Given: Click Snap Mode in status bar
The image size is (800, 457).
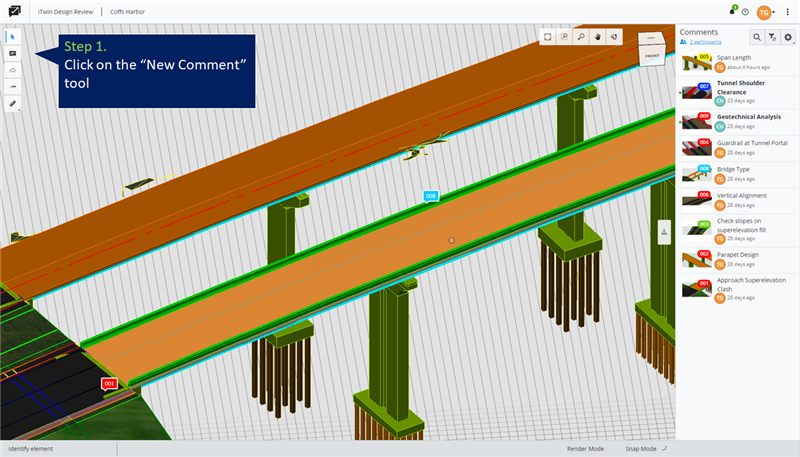Looking at the screenshot, I should [x=641, y=449].
